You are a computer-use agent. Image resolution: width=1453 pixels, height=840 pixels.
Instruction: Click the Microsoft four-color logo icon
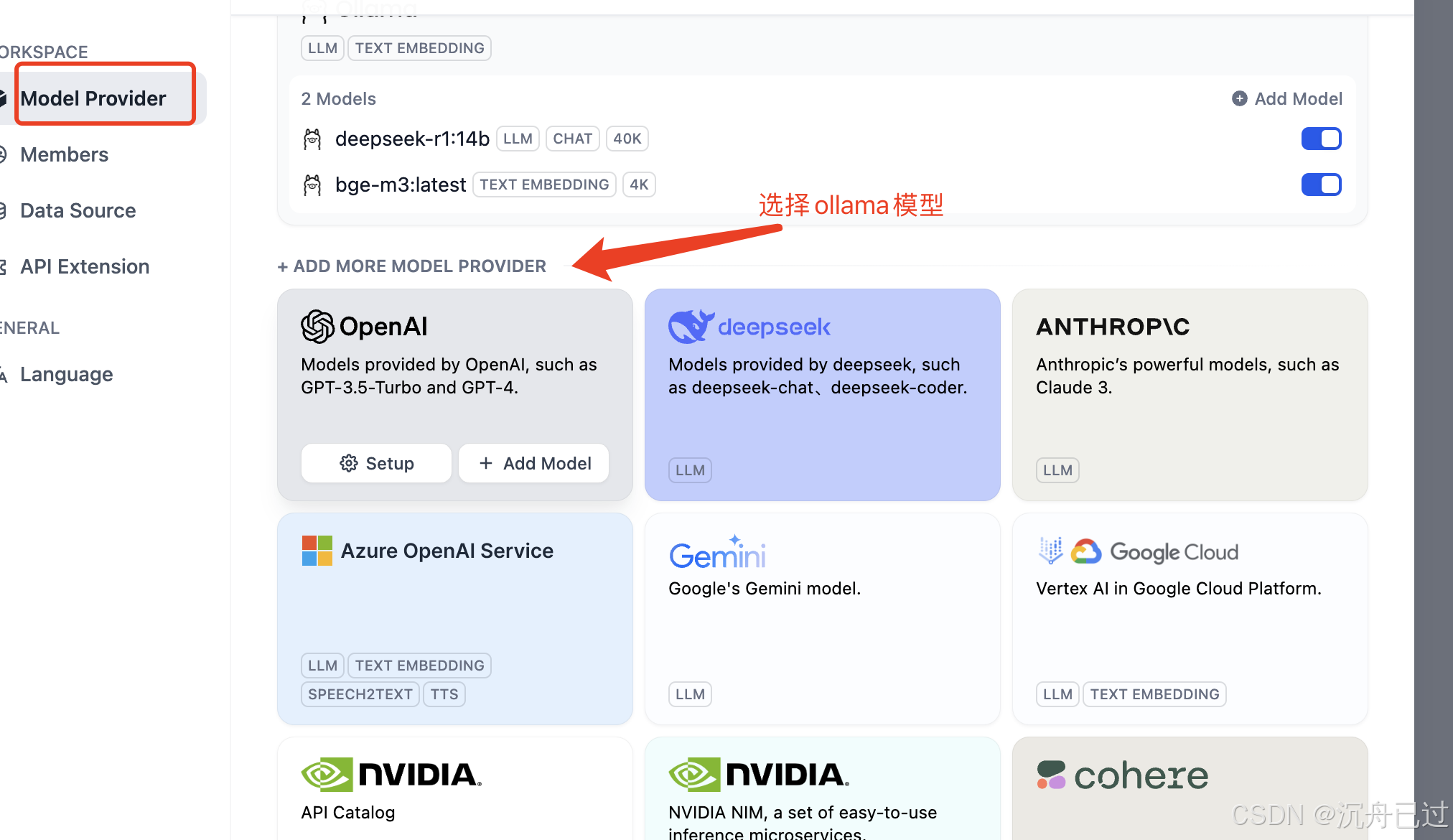tap(317, 551)
